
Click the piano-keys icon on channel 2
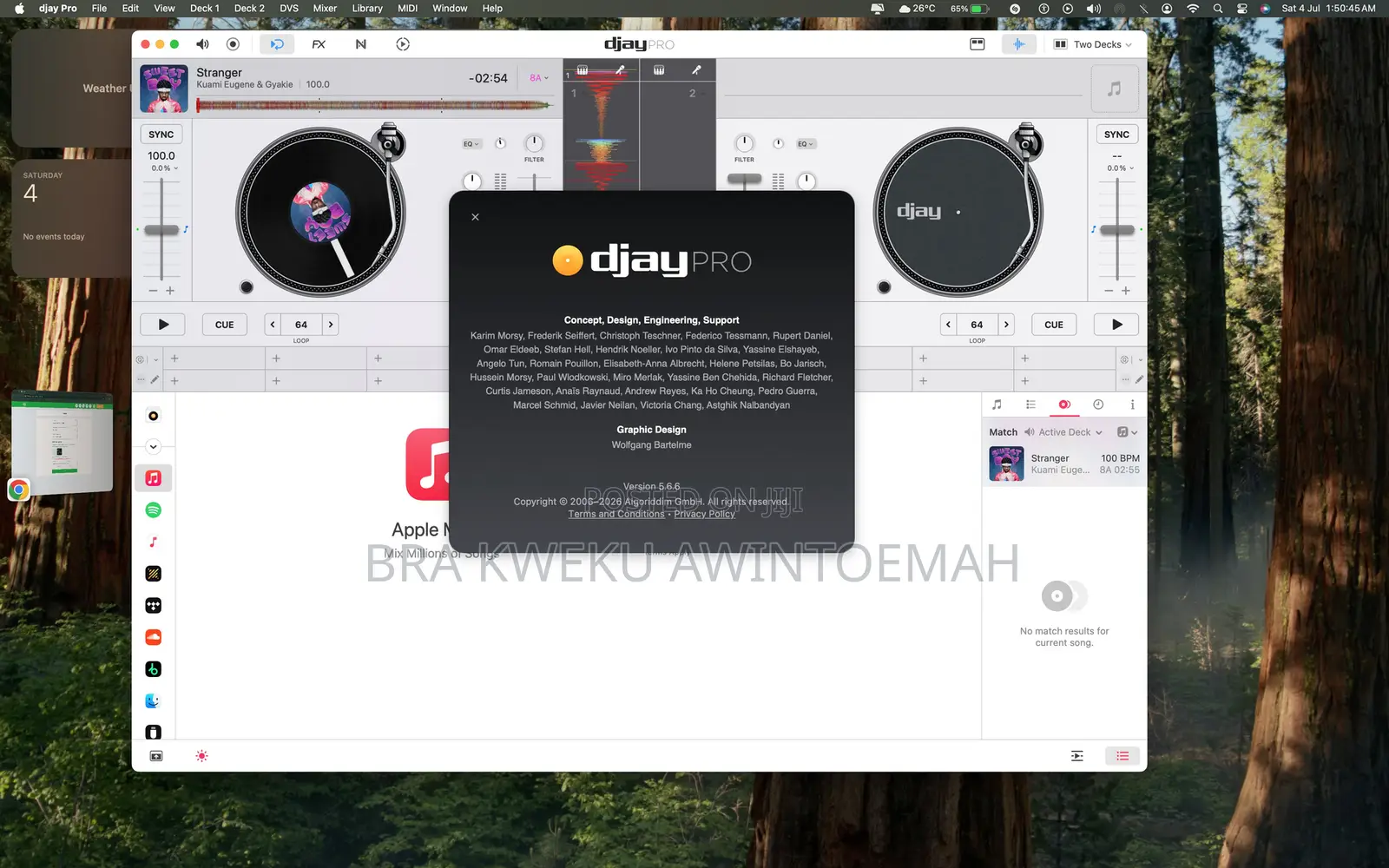(659, 70)
